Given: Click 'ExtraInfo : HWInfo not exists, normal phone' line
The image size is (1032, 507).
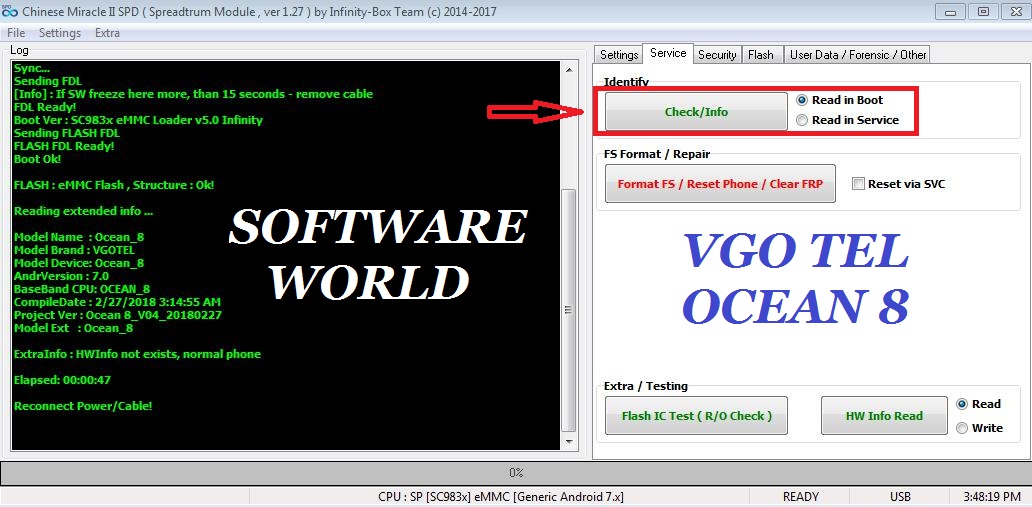Looking at the screenshot, I should [137, 354].
